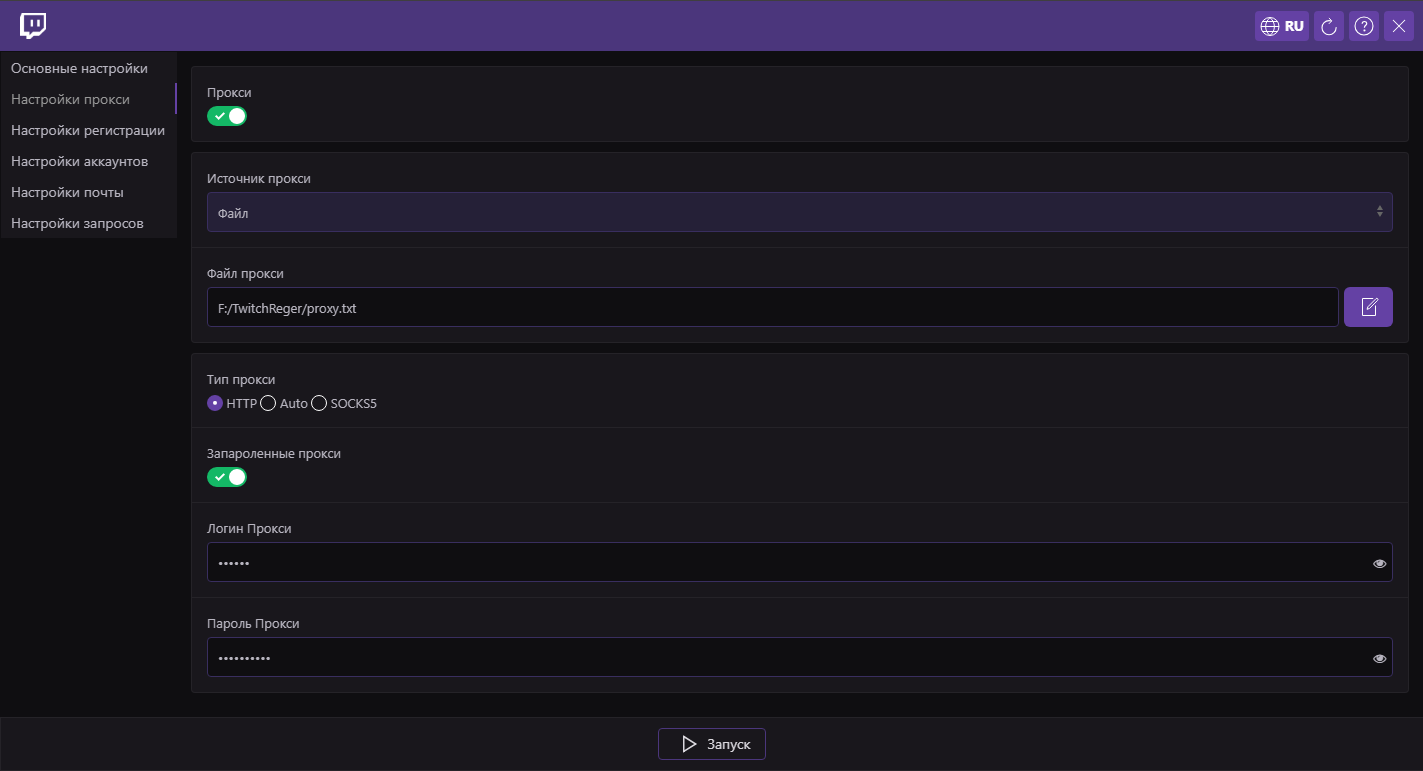Choose the Auto proxy type radio
This screenshot has width=1423, height=771.
tap(268, 404)
